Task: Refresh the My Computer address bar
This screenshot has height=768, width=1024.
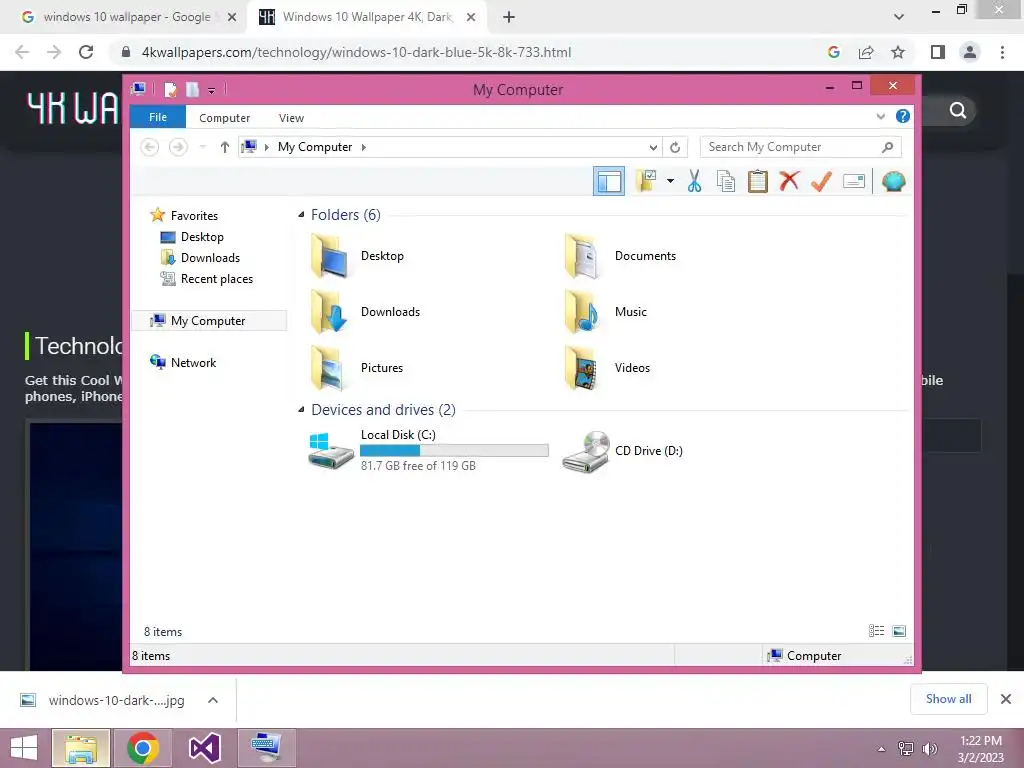Action: pos(675,148)
